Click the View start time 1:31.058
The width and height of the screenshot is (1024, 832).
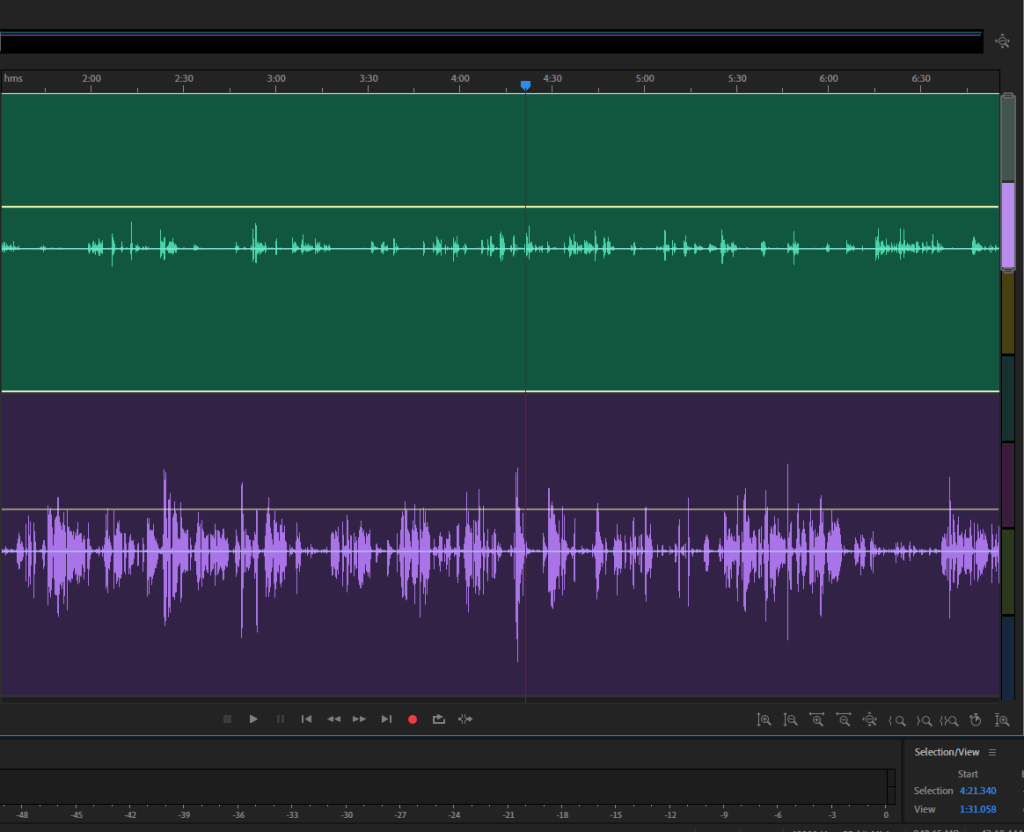pos(977,809)
